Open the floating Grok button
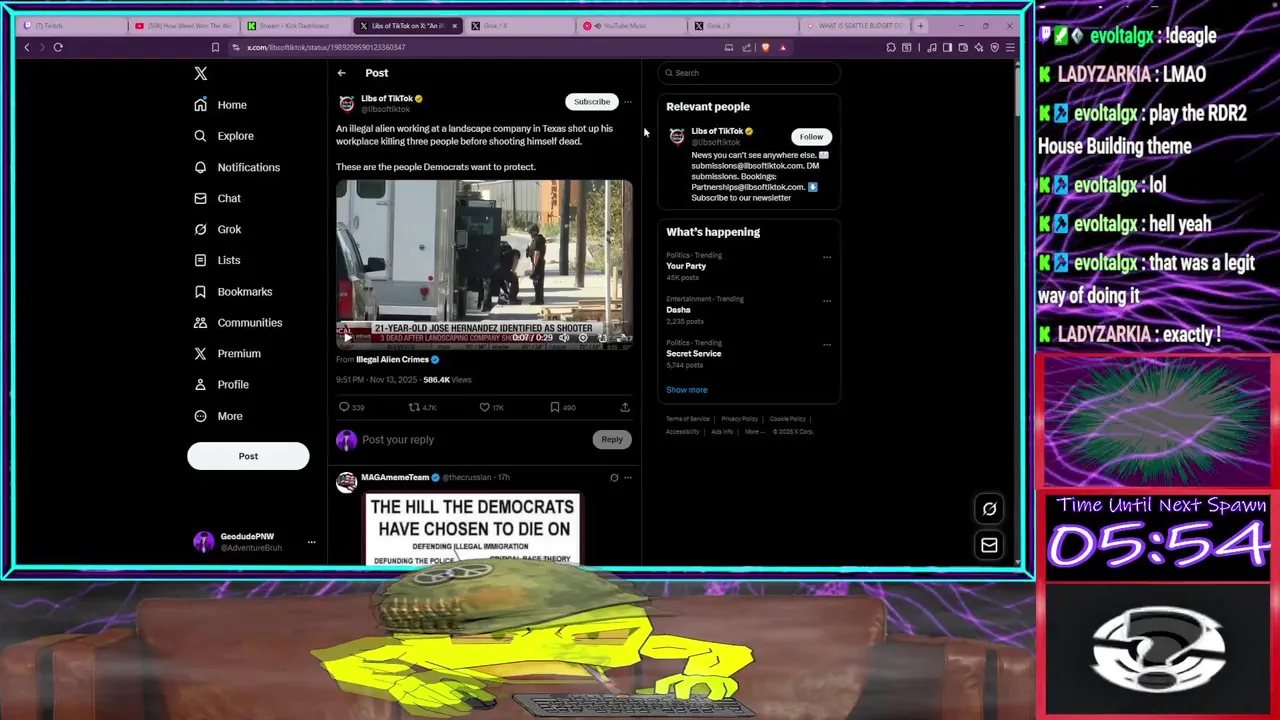 tap(989, 508)
